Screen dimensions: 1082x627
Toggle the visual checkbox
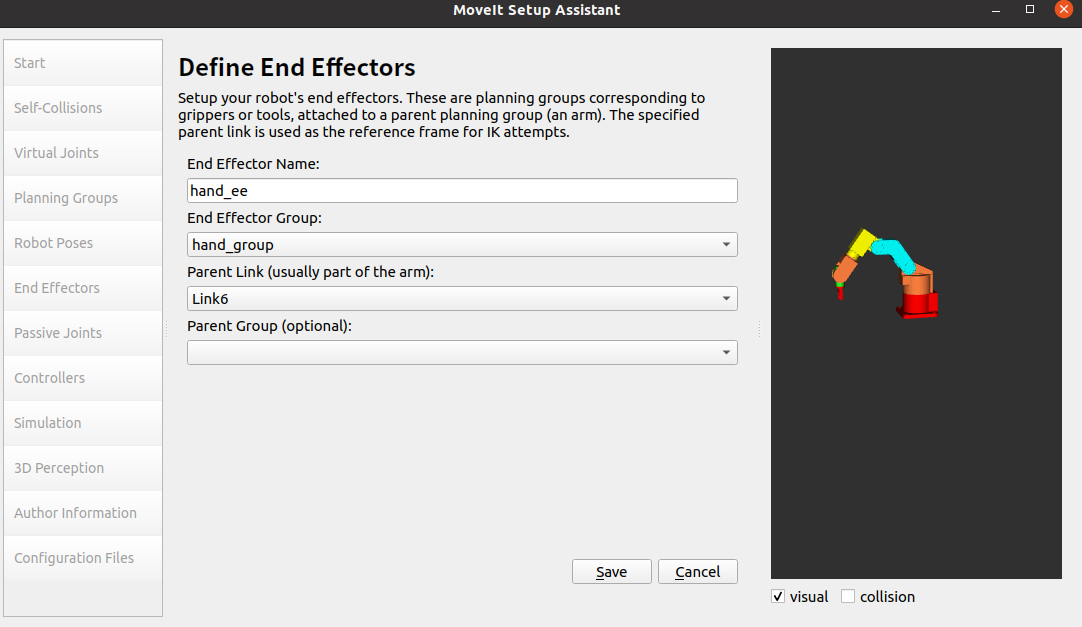778,597
